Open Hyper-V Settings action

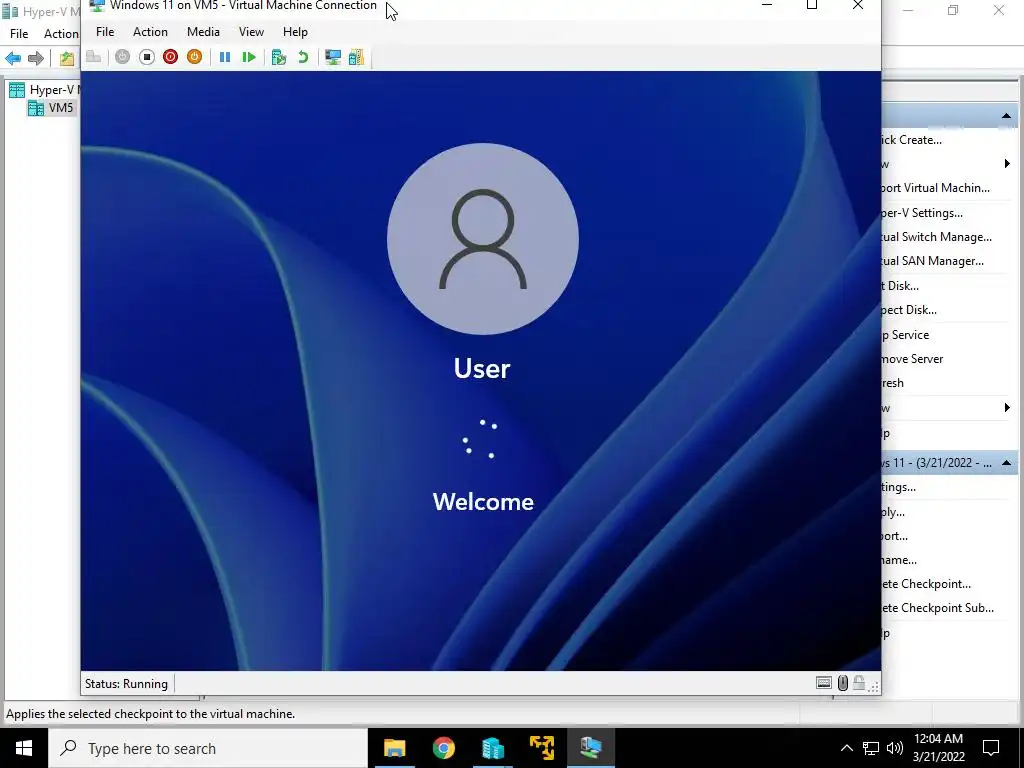coord(922,213)
